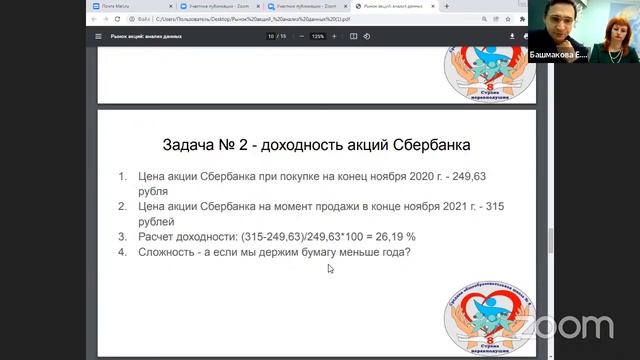Click the zoom magnifier icon in address bar
The image size is (640, 360).
pos(484,19)
